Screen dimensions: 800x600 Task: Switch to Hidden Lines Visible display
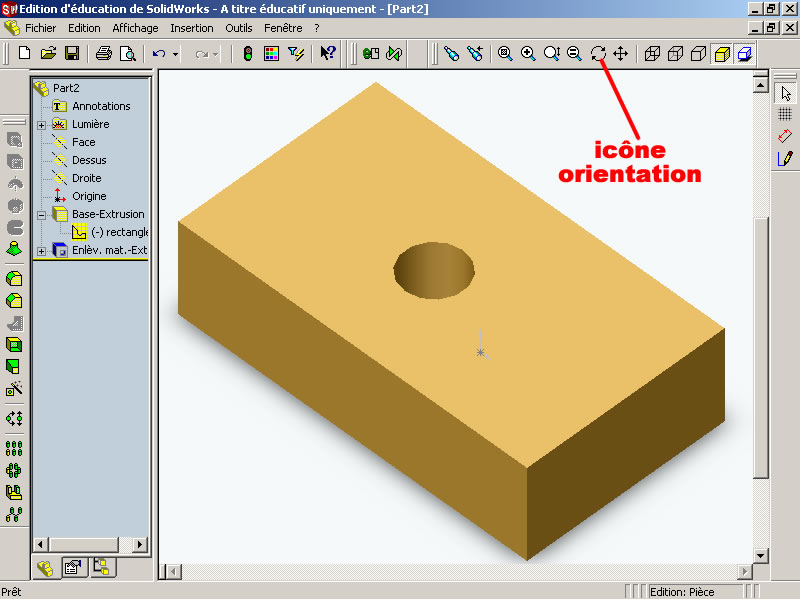(x=675, y=53)
